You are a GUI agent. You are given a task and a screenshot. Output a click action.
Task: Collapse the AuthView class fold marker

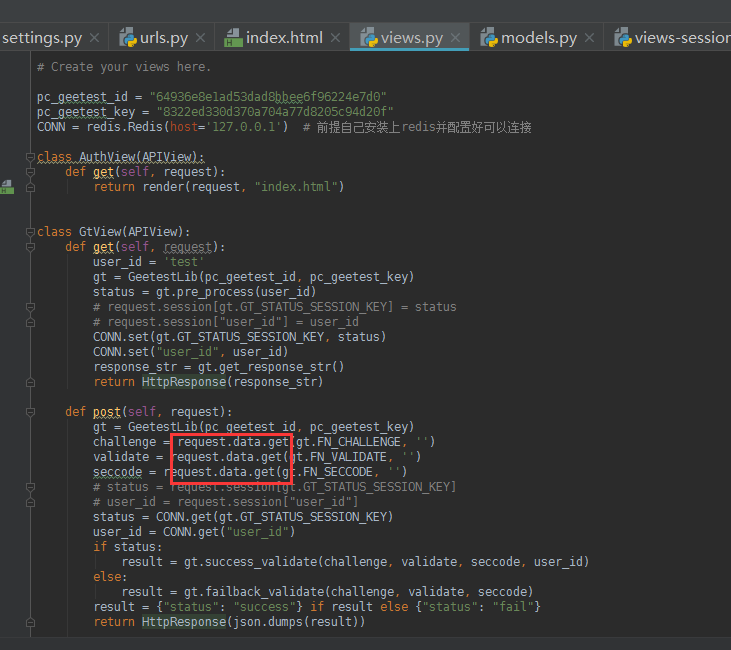coord(30,157)
